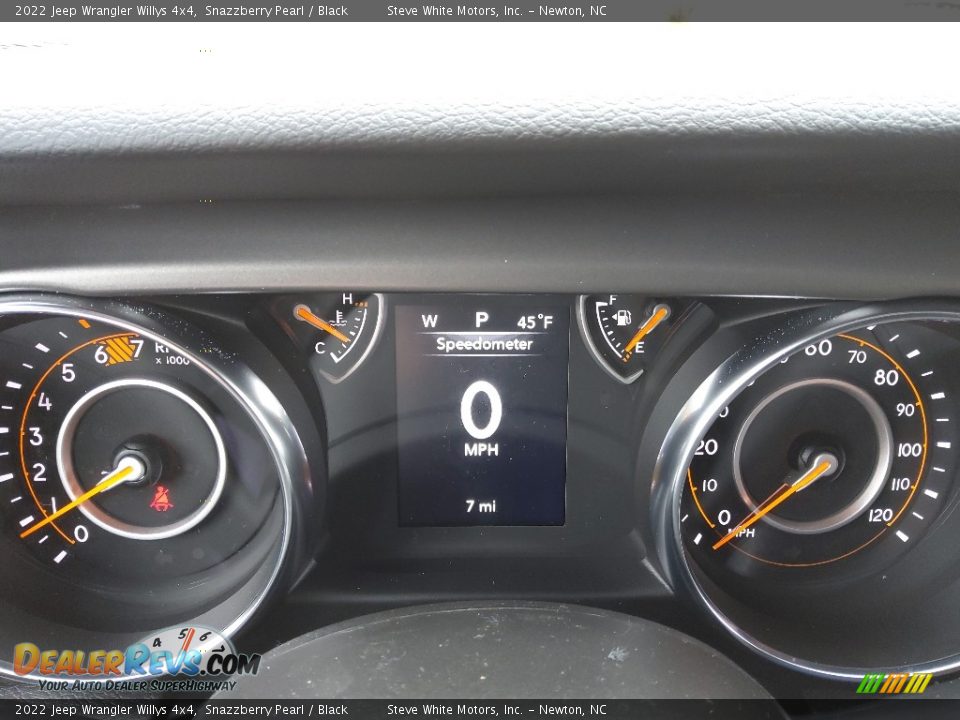Click 'Your Auto Dealer SuperHighway' tagline
This screenshot has height=720, width=960.
click(137, 685)
